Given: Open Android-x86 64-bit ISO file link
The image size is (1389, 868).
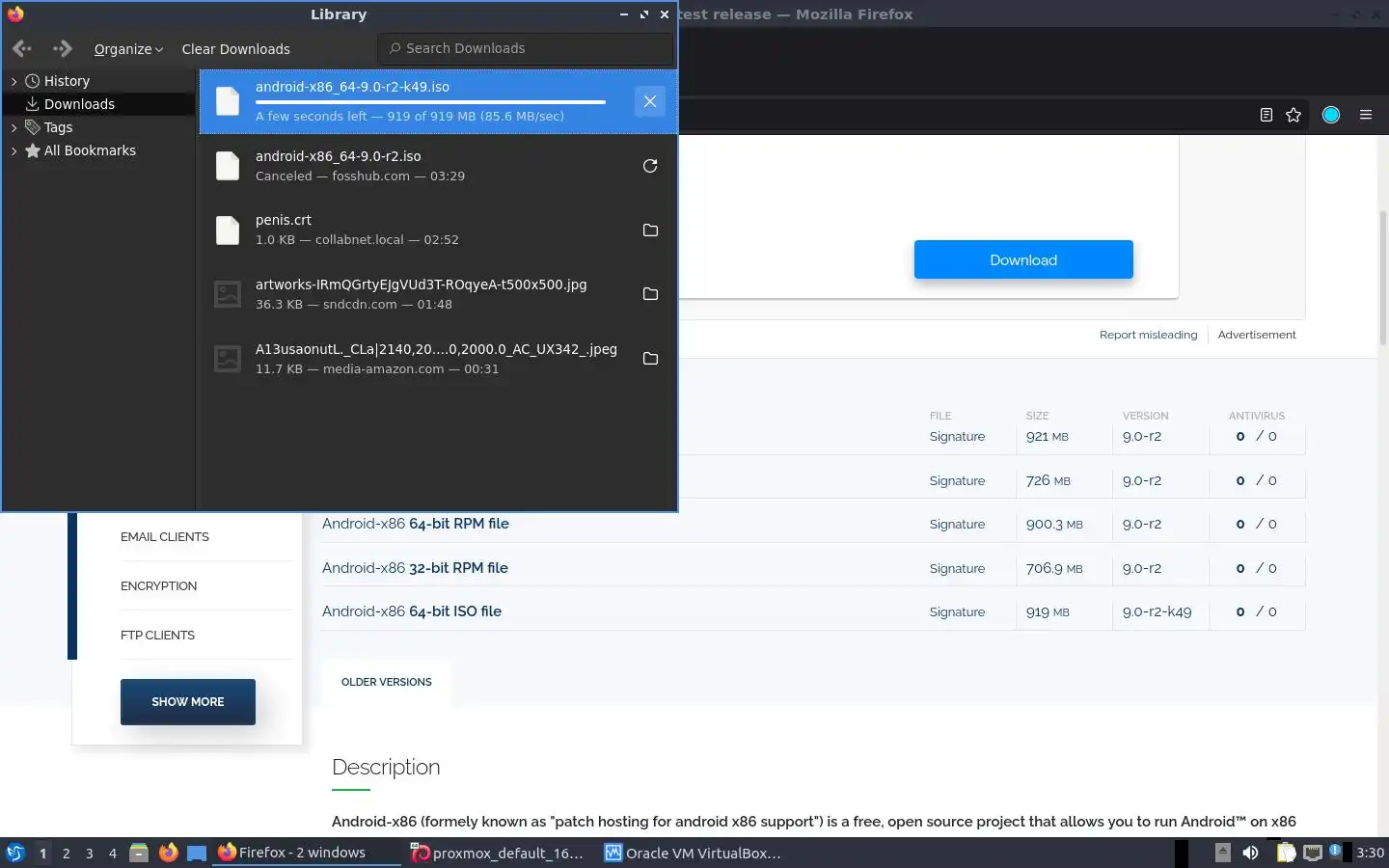Looking at the screenshot, I should coord(412,611).
